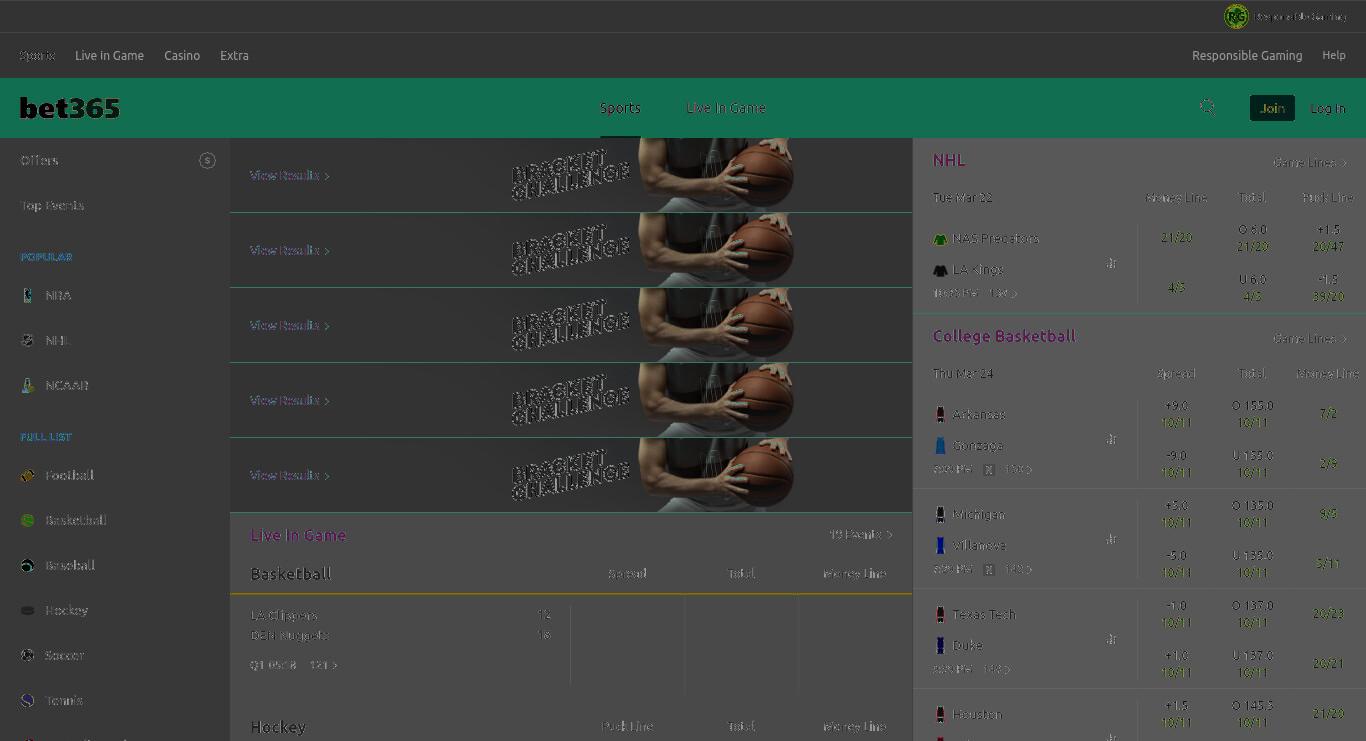Click the Houston team name
This screenshot has width=1366, height=741.
coord(977,714)
